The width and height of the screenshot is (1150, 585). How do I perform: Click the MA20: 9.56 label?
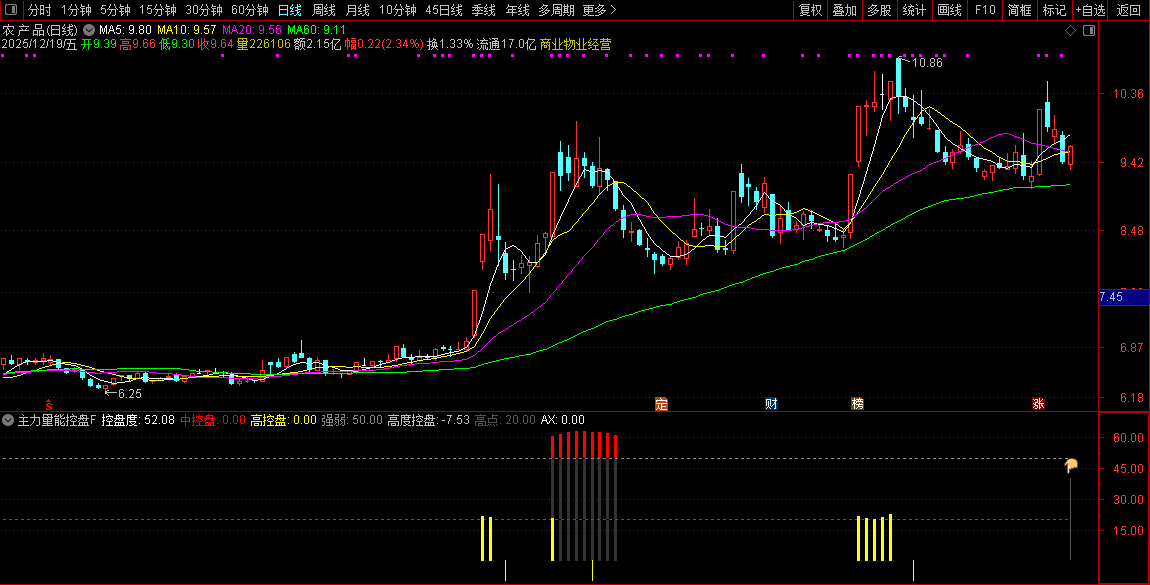tap(252, 30)
